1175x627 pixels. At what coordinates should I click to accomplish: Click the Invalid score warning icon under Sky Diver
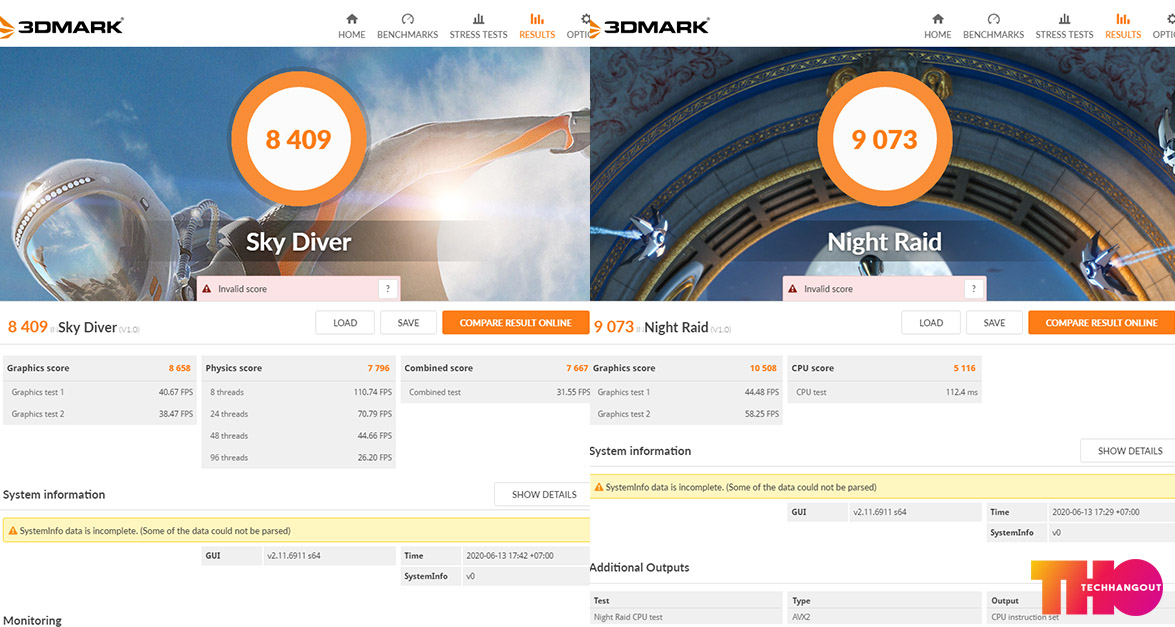[207, 288]
